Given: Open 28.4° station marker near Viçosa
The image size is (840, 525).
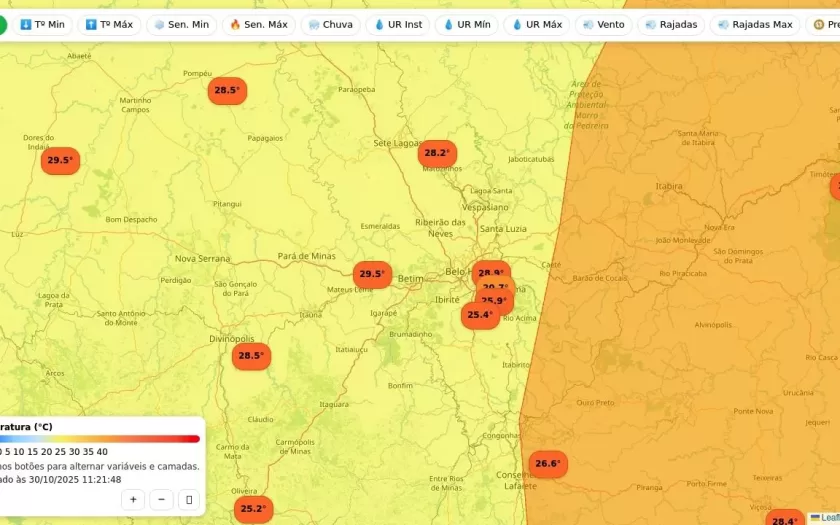Looking at the screenshot, I should (x=785, y=518).
